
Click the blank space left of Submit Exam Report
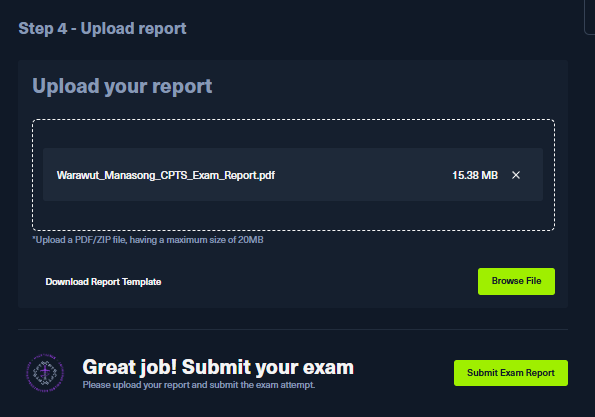[x=403, y=373]
